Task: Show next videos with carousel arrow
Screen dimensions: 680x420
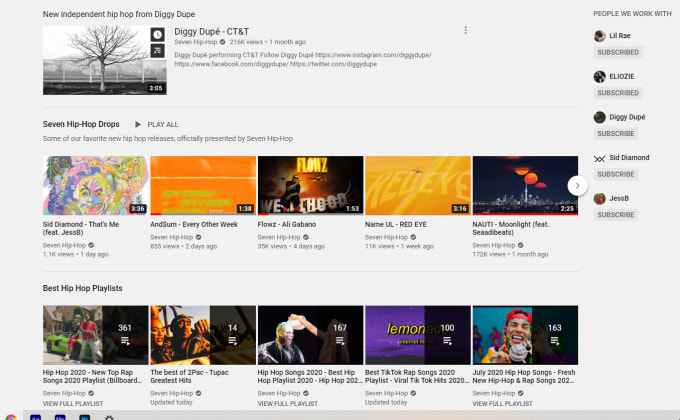Action: point(577,186)
